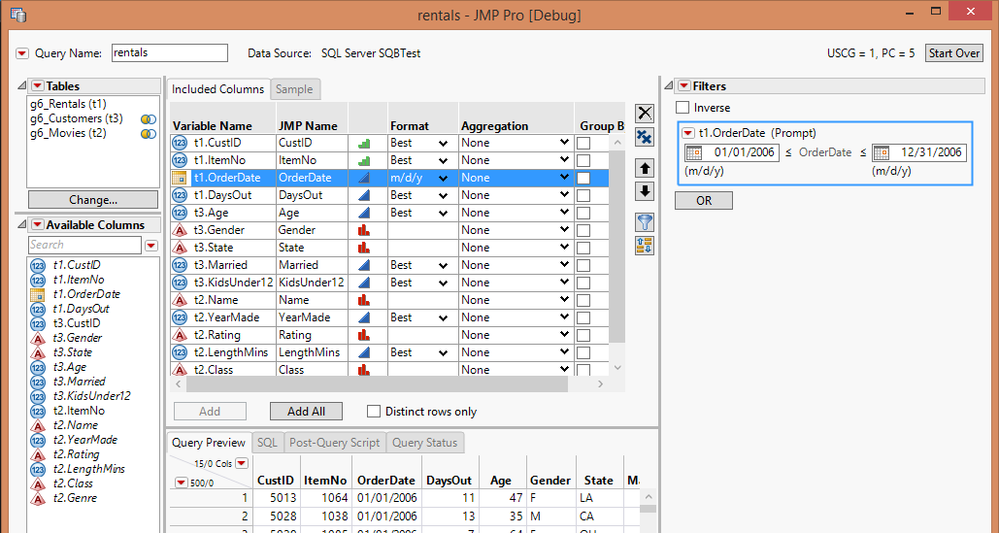
Task: Click the sort order icon below funnel
Action: [645, 245]
